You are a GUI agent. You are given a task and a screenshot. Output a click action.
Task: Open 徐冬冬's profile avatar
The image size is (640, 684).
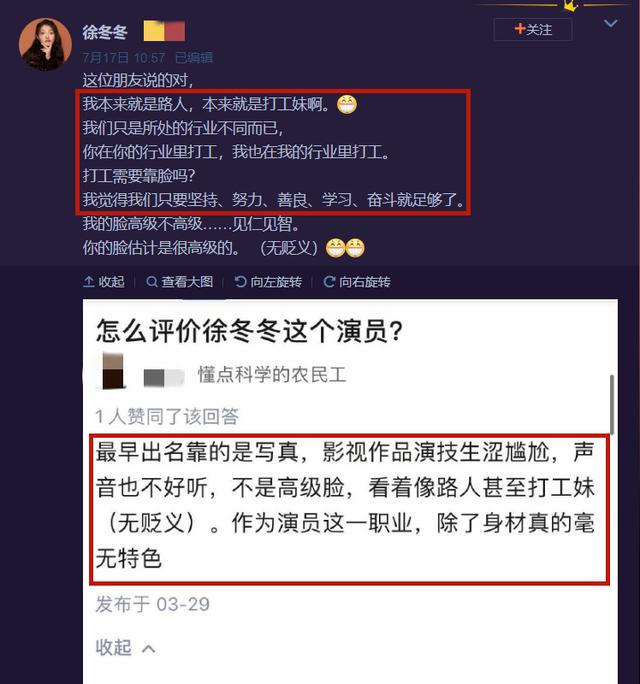click(45, 44)
